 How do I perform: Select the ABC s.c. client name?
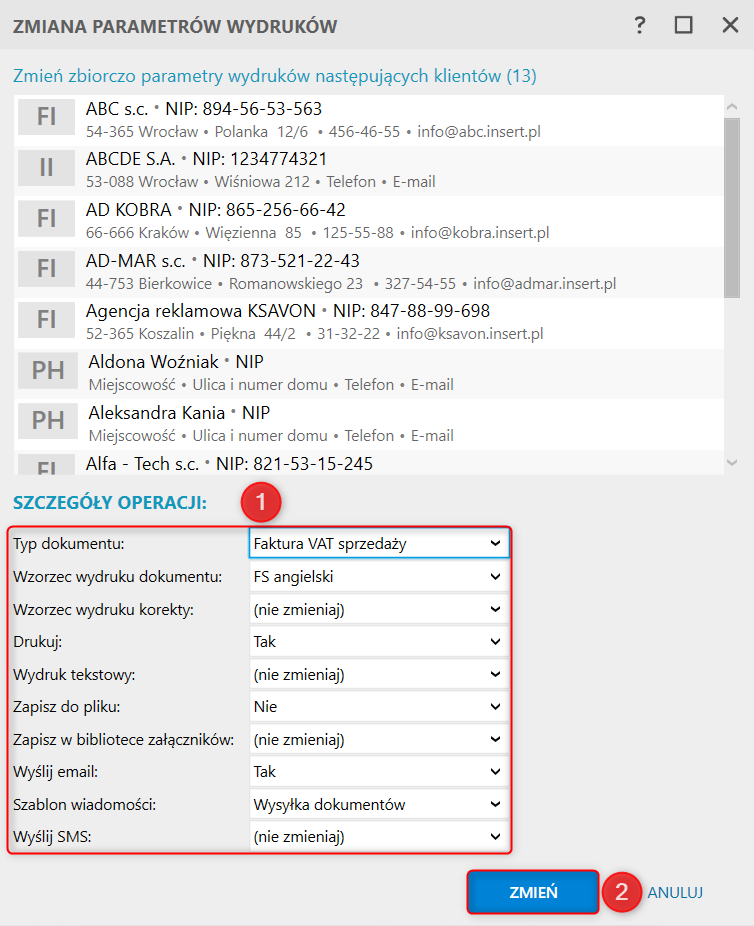pos(117,109)
